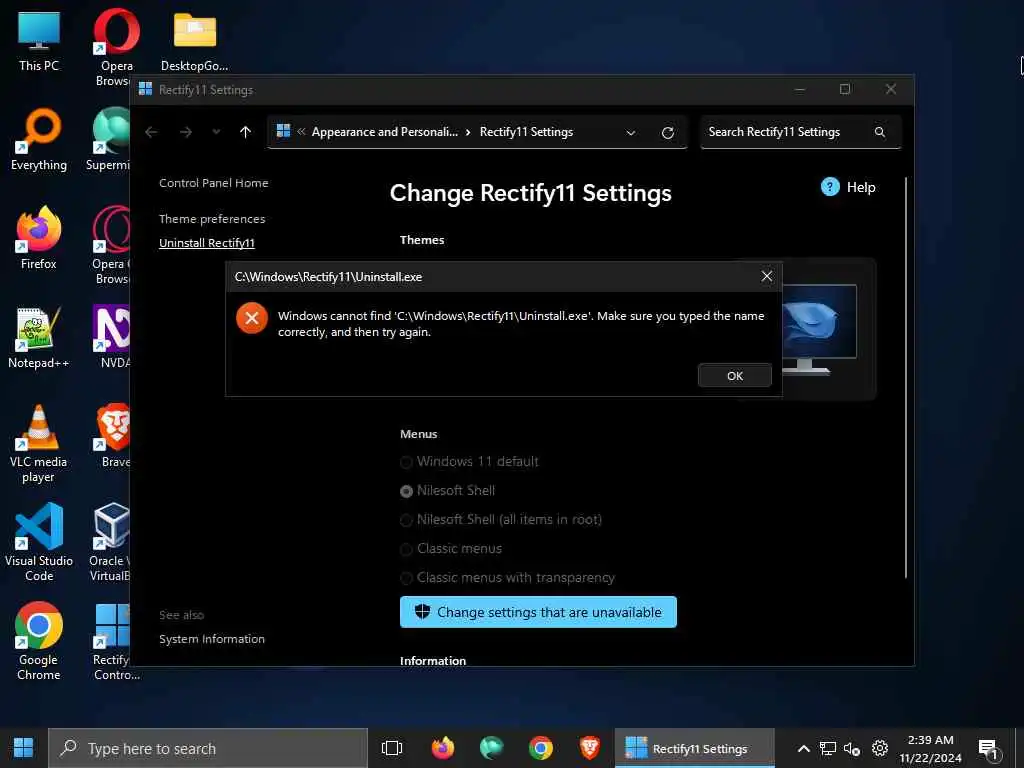Expand the address bar history dropdown
1024x768 pixels.
pos(631,133)
